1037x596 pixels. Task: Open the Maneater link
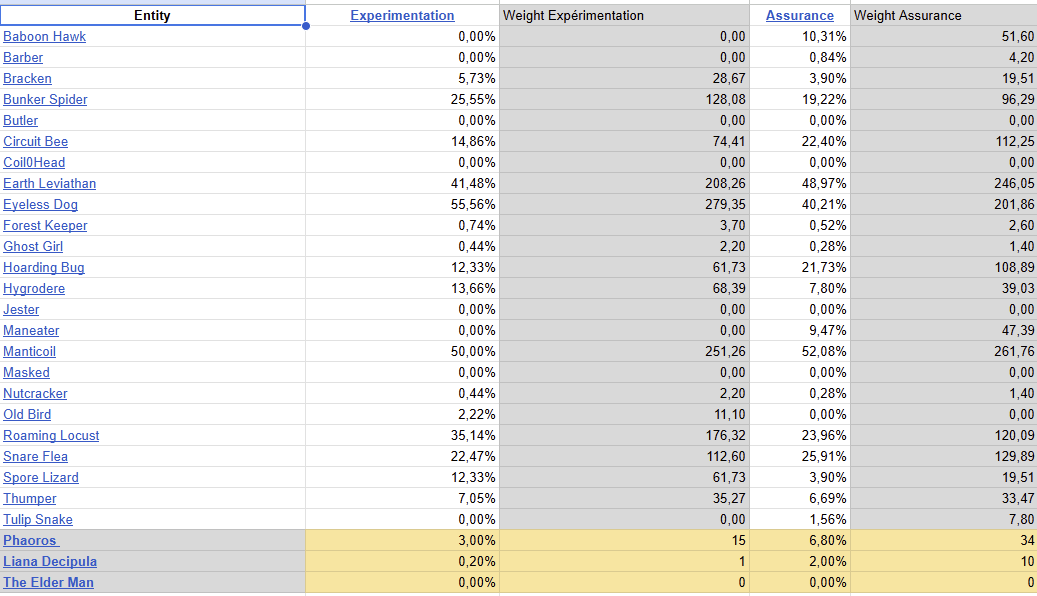click(x=31, y=331)
